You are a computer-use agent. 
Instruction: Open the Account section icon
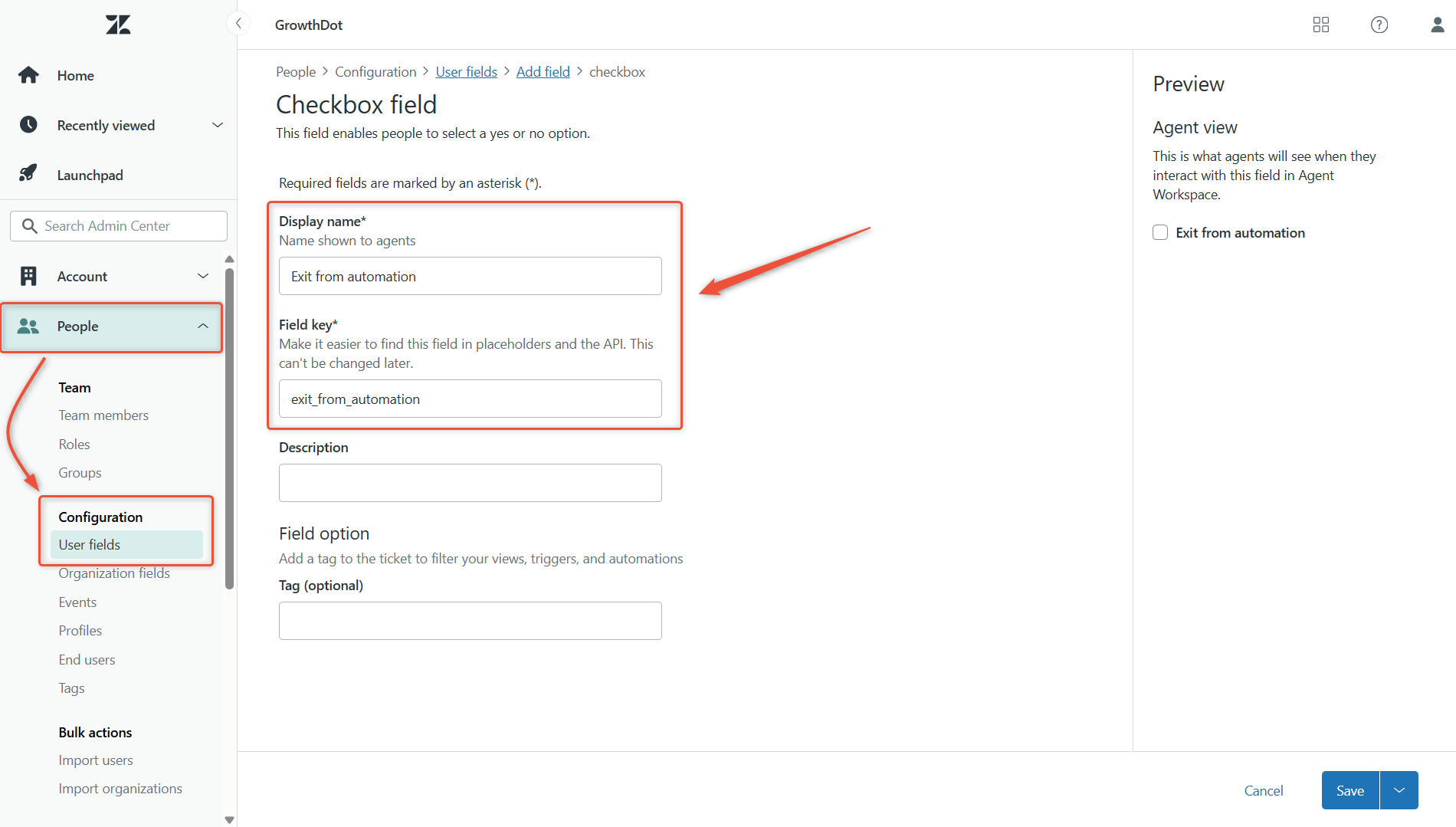(28, 276)
